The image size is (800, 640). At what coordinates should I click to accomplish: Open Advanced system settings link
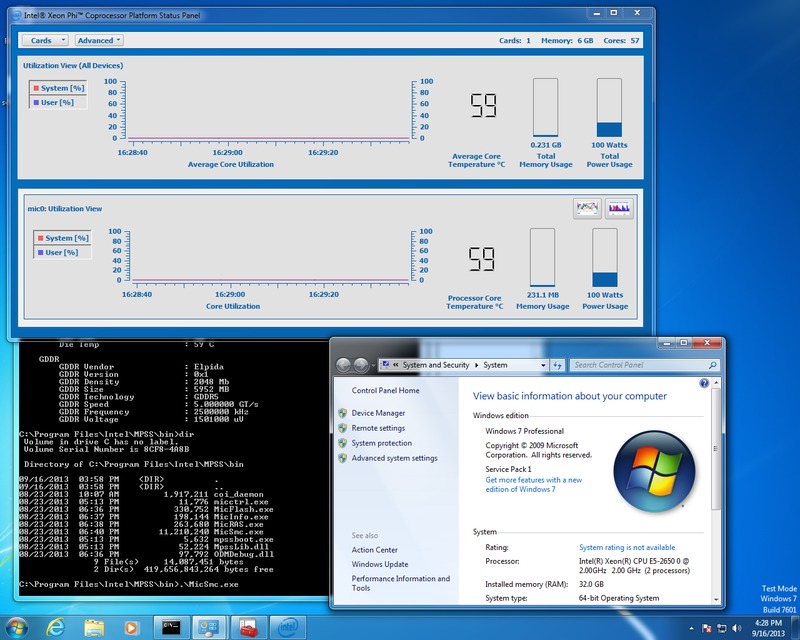point(394,458)
